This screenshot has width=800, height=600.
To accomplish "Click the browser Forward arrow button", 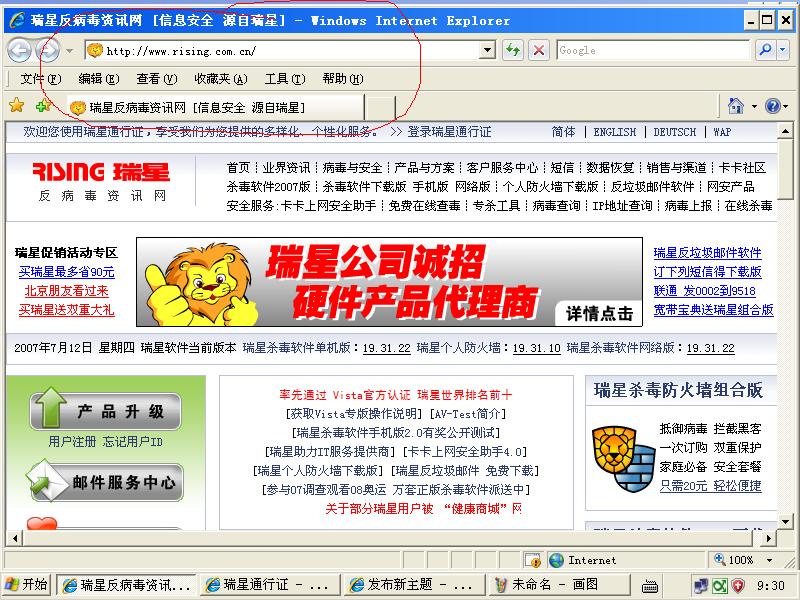I will click(47, 50).
